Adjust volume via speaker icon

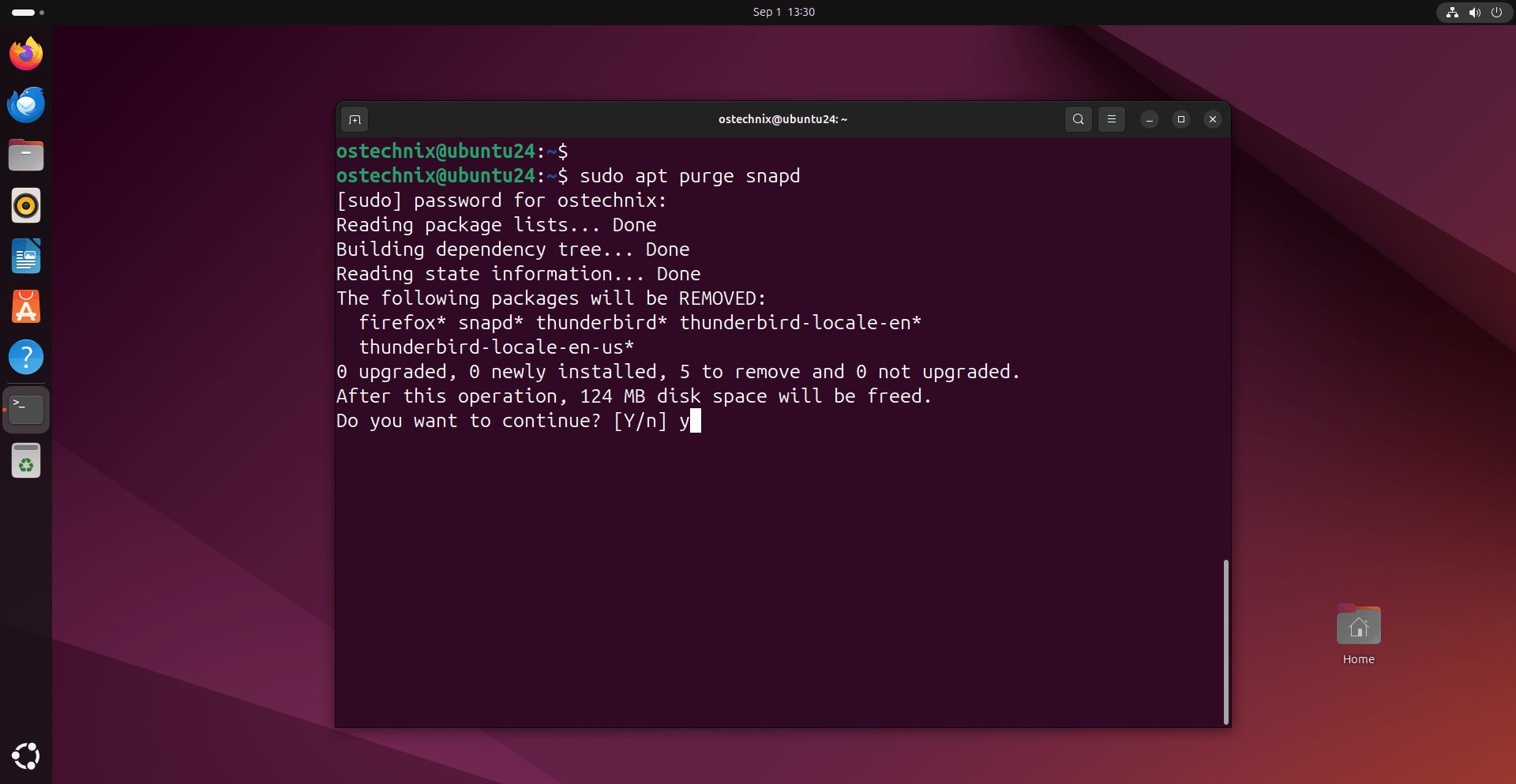[x=1475, y=12]
